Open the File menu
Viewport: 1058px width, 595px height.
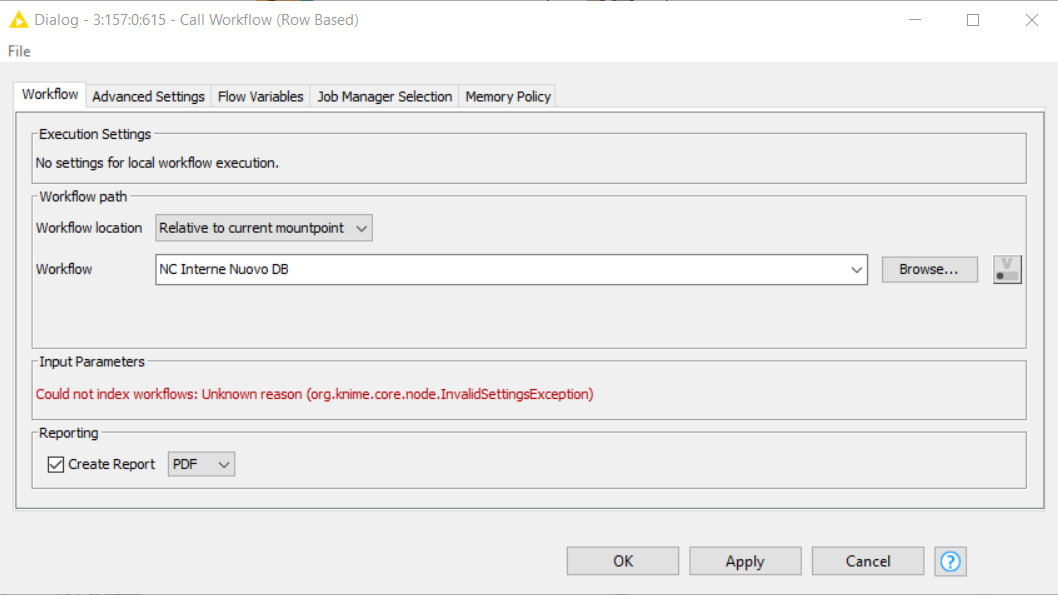(x=17, y=50)
